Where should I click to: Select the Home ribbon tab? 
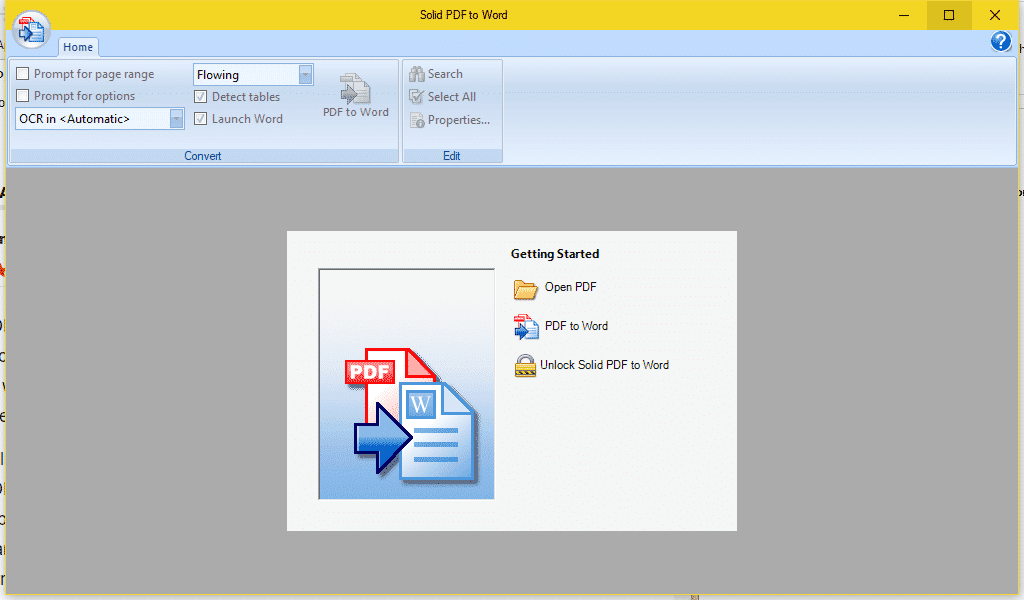pos(78,47)
